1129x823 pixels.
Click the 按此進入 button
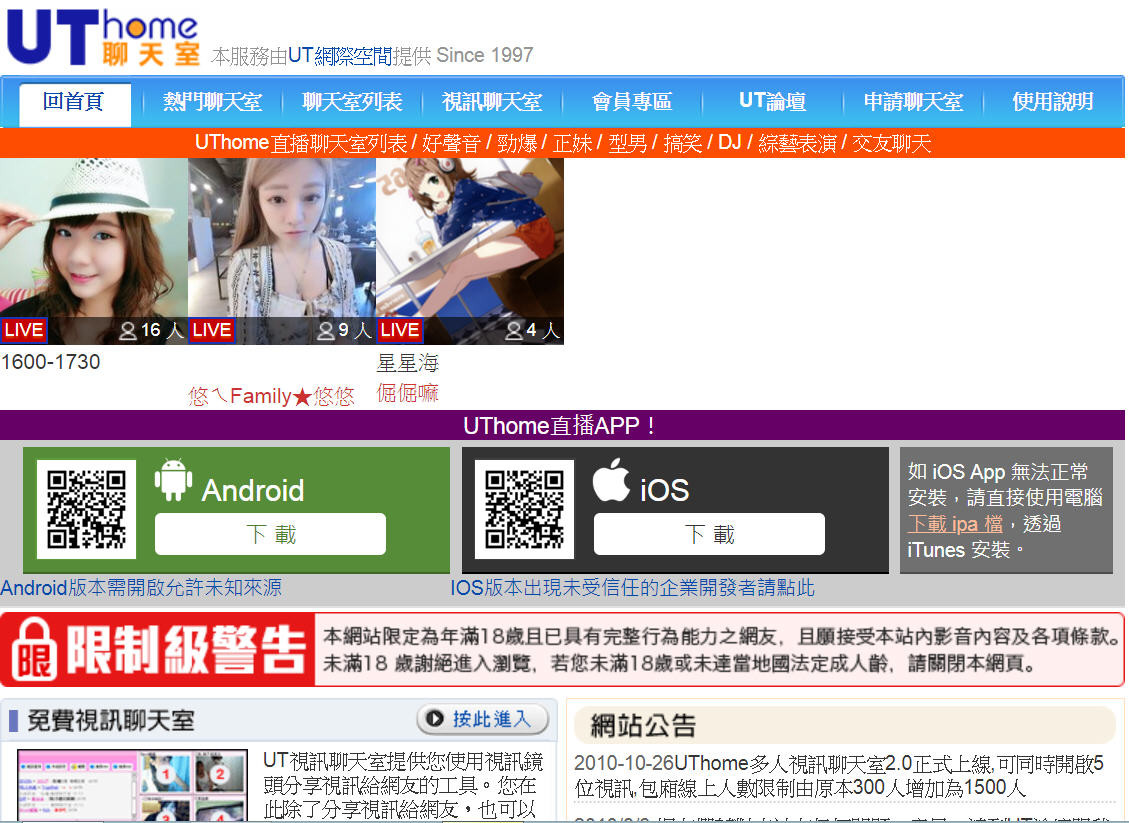tap(483, 719)
